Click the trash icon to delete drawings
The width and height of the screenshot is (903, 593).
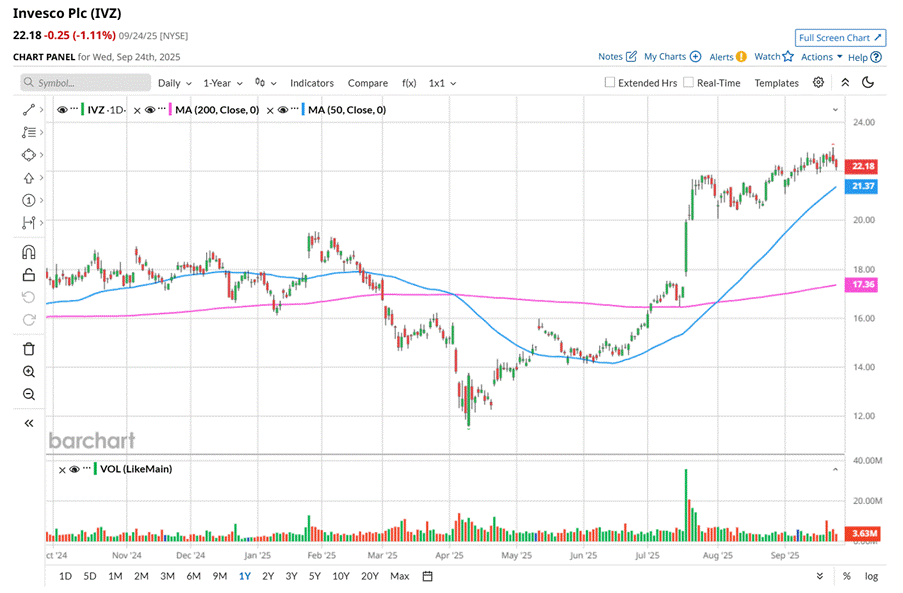28,348
